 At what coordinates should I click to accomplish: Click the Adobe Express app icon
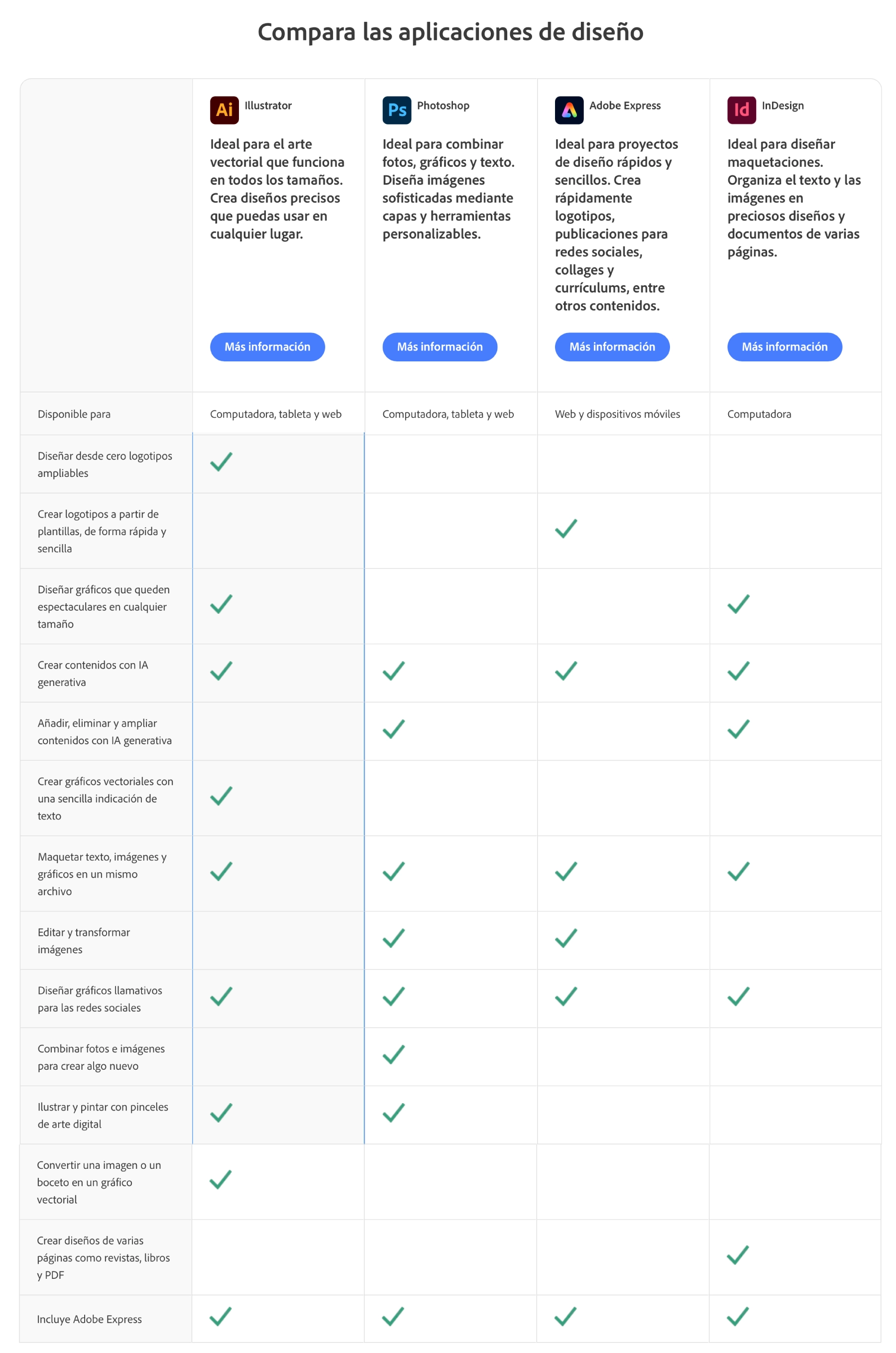[569, 110]
